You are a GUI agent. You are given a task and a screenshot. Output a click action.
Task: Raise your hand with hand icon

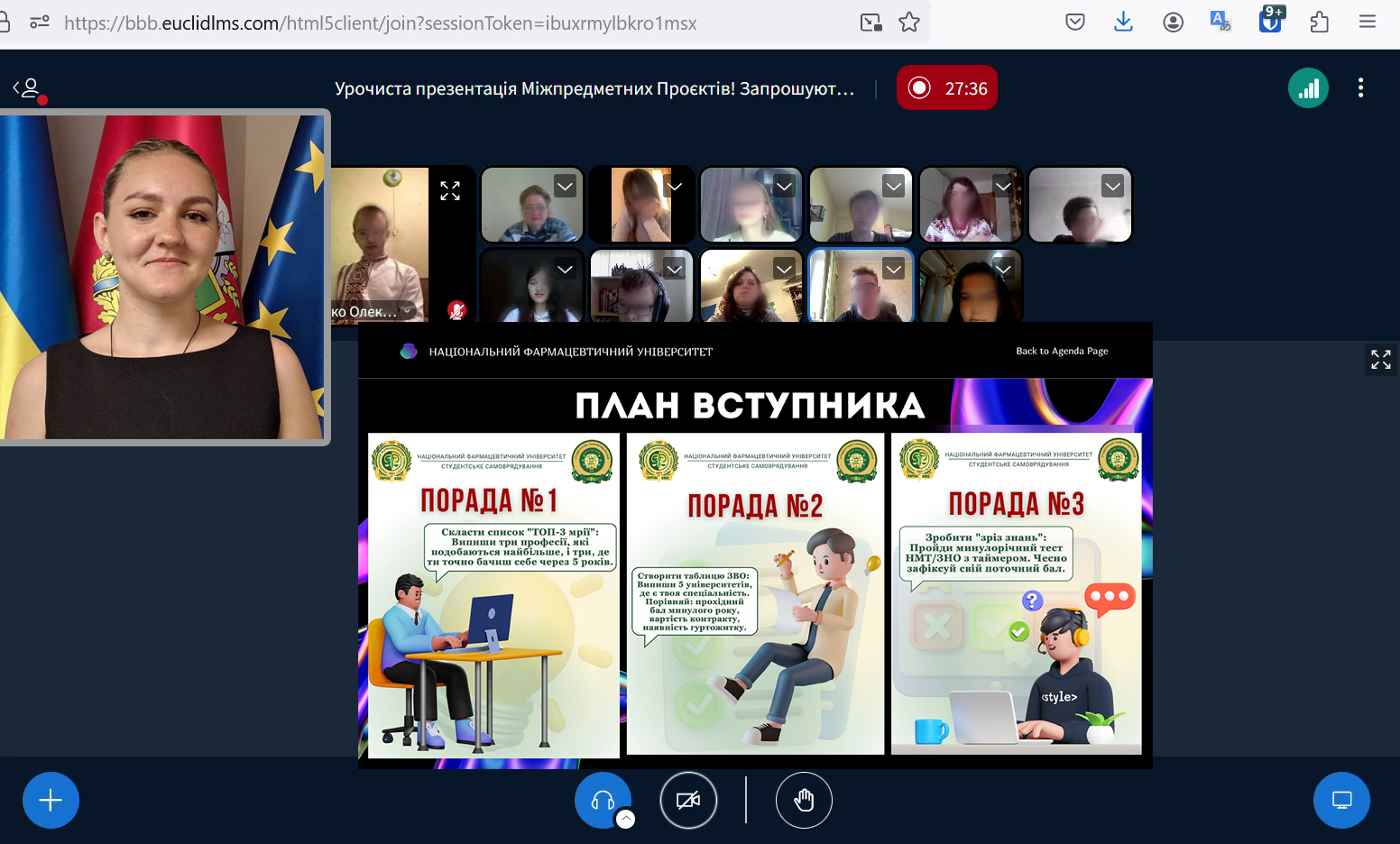click(804, 800)
